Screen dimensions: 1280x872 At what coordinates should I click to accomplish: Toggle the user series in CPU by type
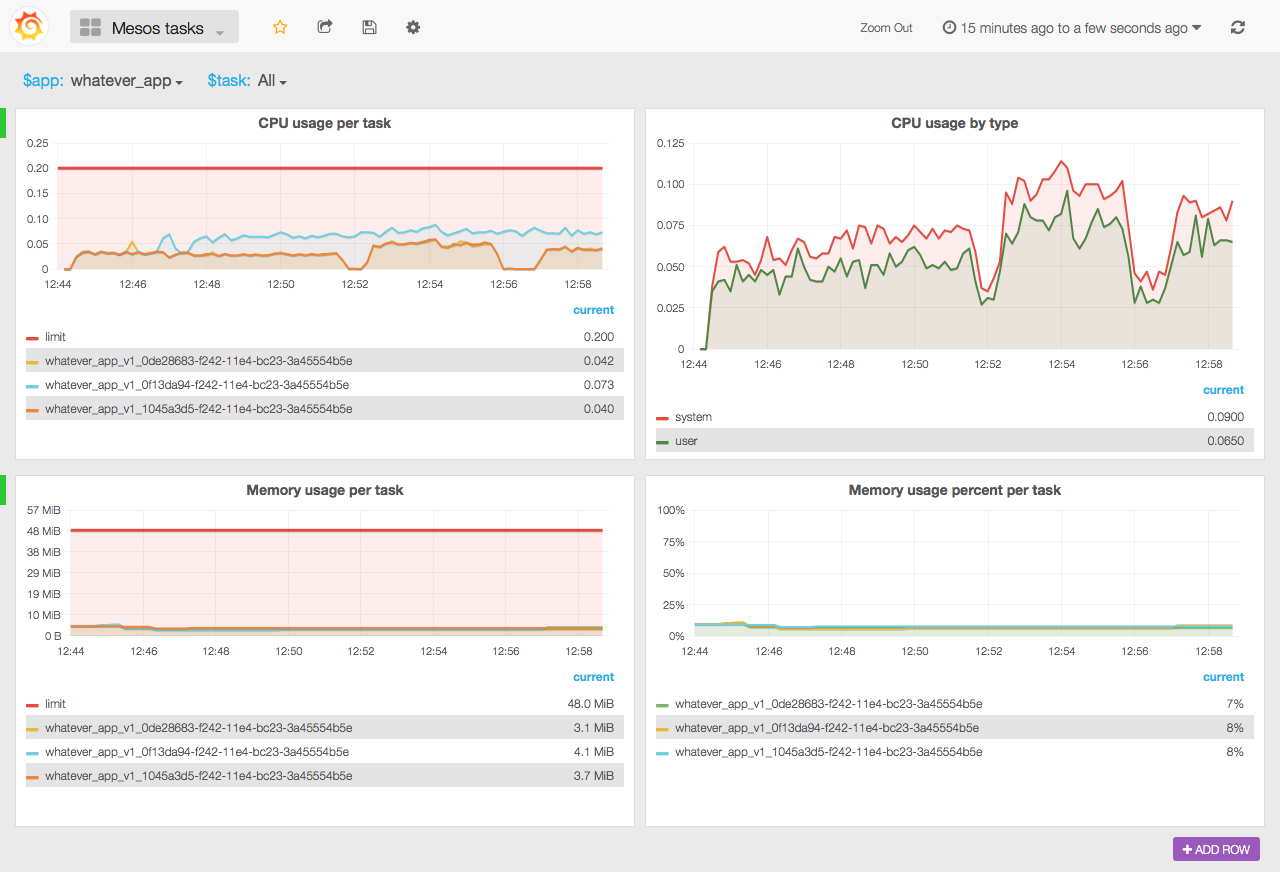686,441
